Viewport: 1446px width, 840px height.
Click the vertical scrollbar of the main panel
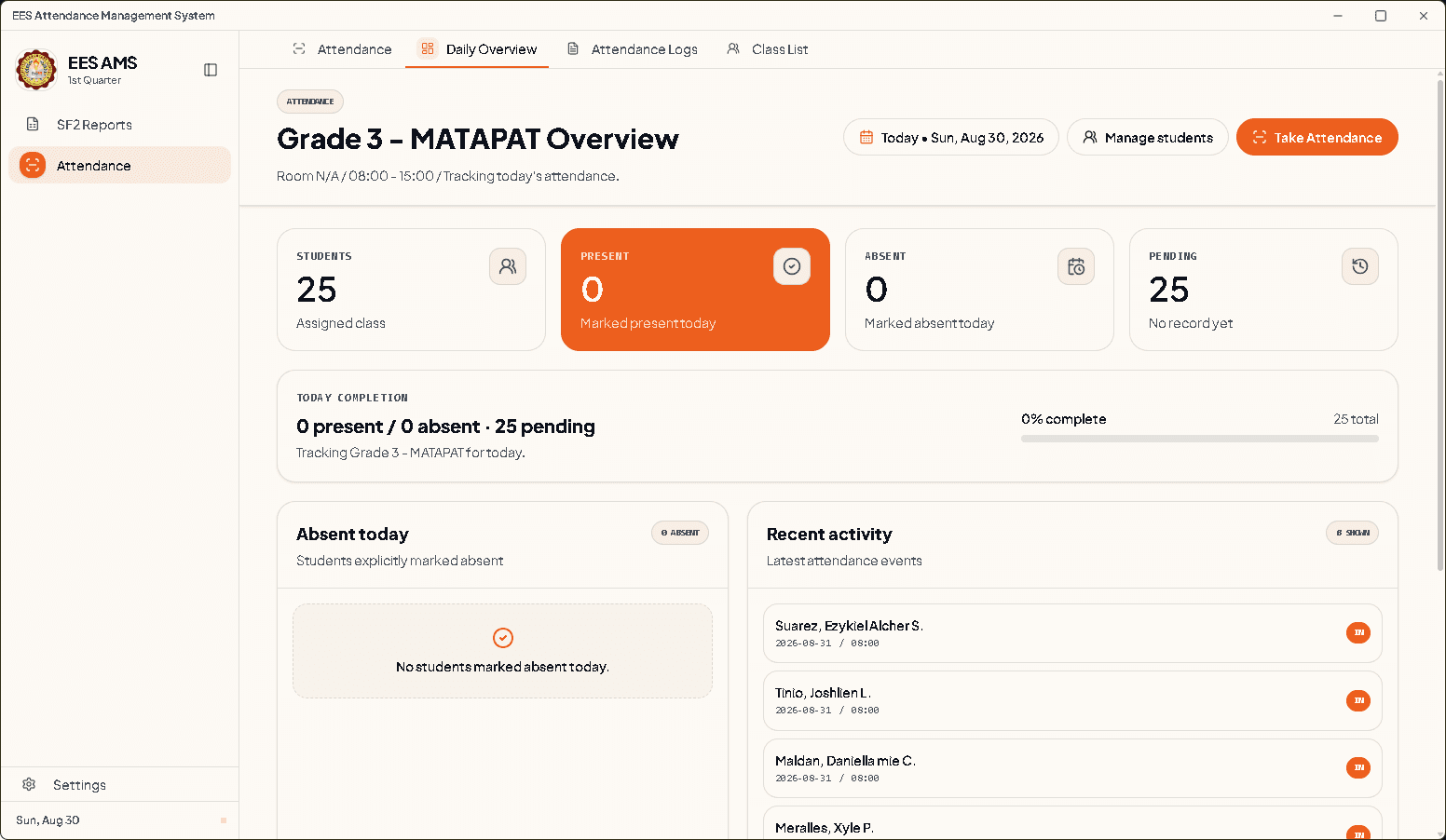[1440, 326]
